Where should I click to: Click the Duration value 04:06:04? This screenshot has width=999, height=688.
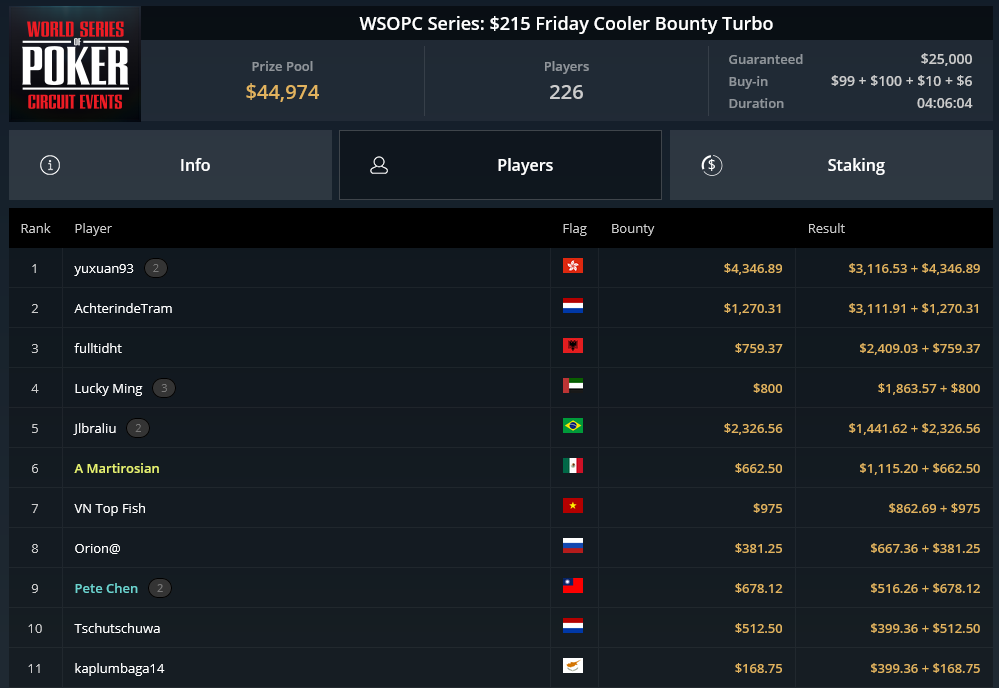coord(944,103)
